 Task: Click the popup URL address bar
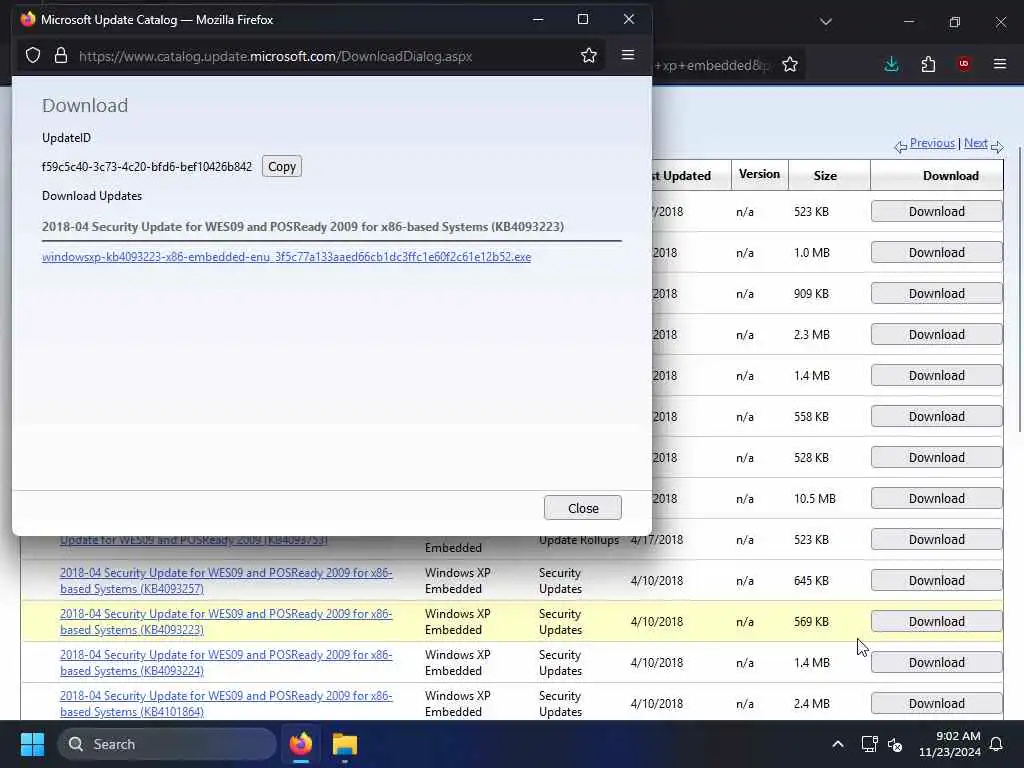click(275, 56)
